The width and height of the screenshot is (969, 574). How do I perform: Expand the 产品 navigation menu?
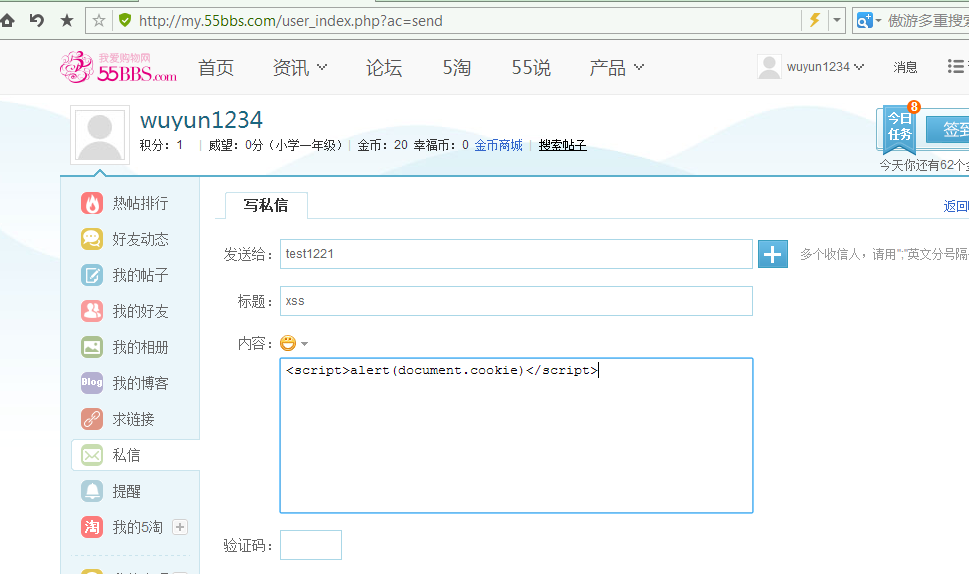617,67
